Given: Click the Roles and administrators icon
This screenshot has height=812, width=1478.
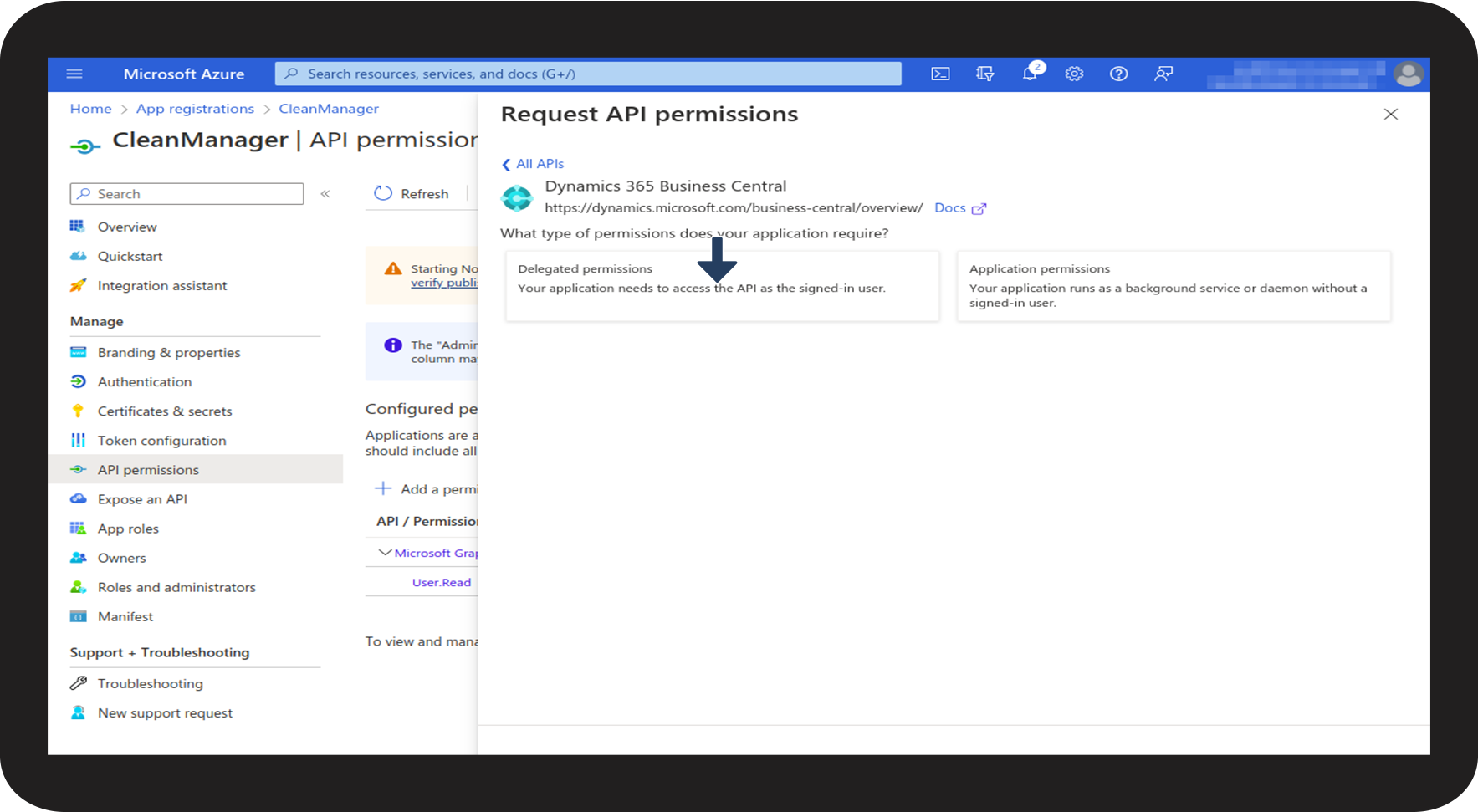Looking at the screenshot, I should point(78,587).
